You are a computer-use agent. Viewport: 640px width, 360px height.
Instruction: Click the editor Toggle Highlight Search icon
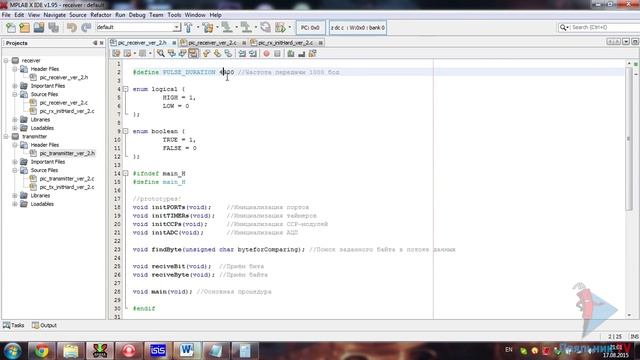point(193,53)
